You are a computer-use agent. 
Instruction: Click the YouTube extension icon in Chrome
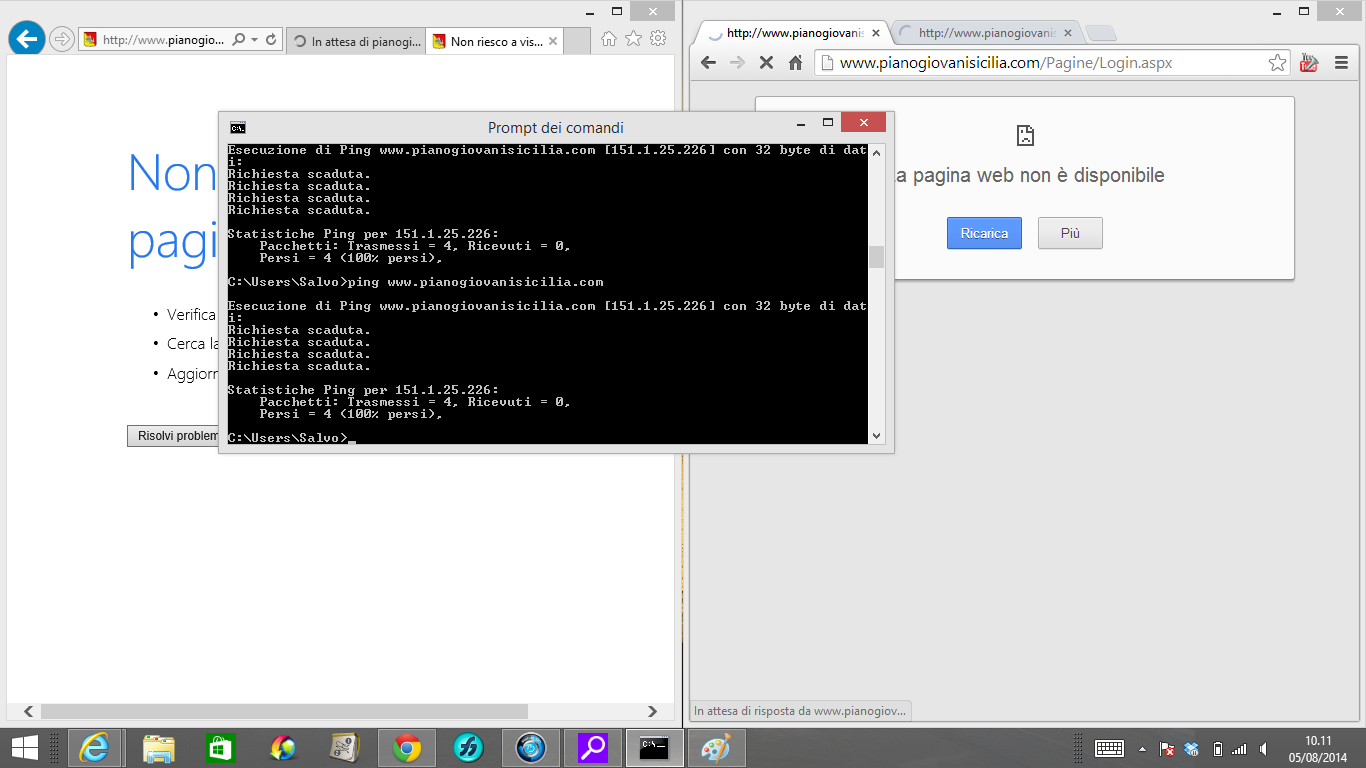pyautogui.click(x=1309, y=63)
